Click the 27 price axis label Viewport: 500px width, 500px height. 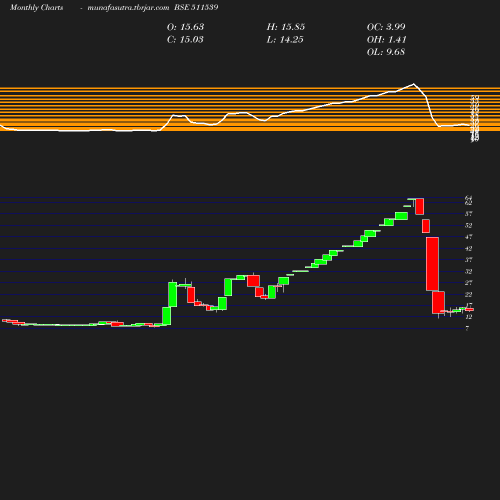tap(469, 283)
